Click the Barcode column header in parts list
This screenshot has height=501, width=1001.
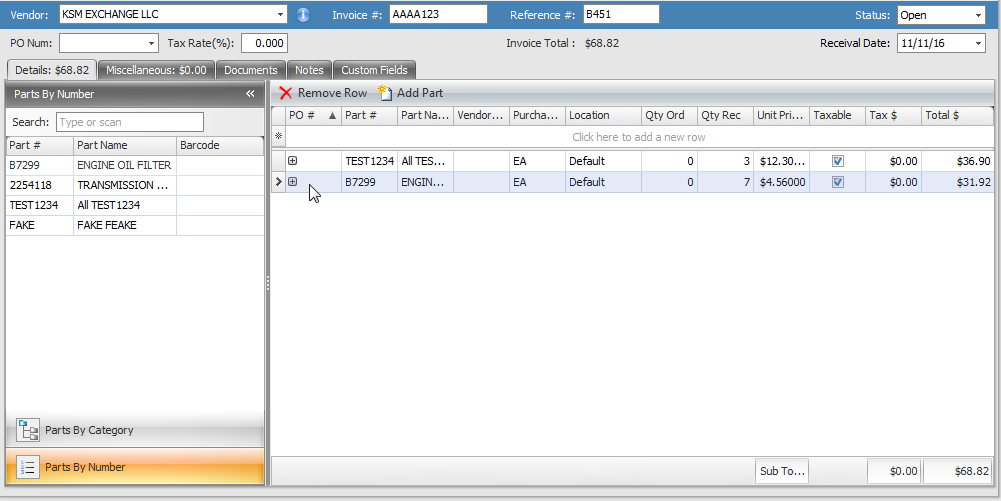click(x=220, y=146)
